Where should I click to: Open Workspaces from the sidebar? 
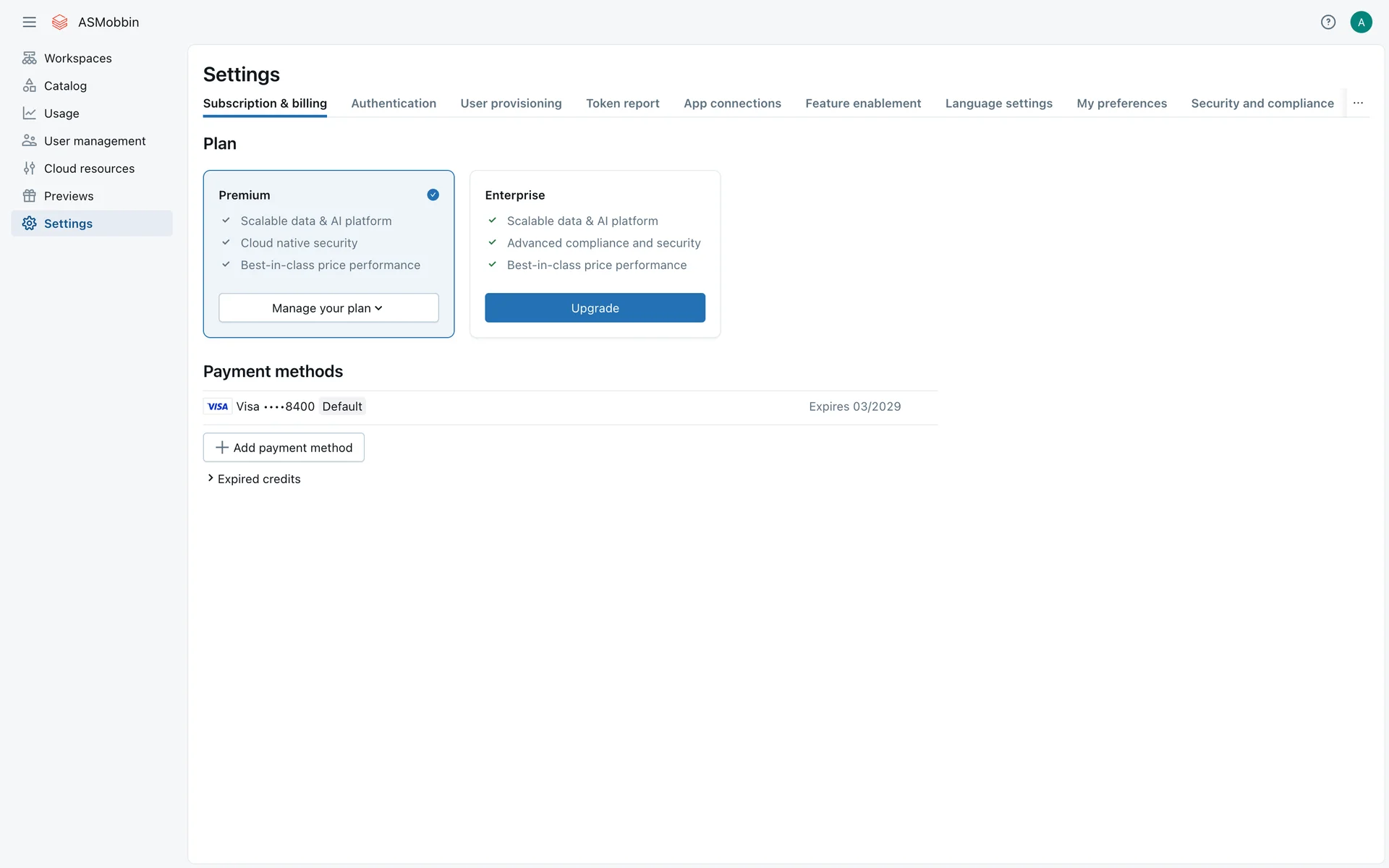click(x=77, y=58)
